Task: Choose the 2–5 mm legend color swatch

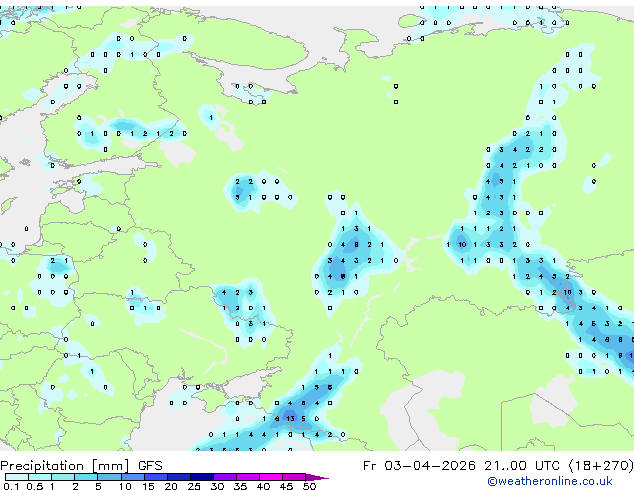Action: (86, 477)
